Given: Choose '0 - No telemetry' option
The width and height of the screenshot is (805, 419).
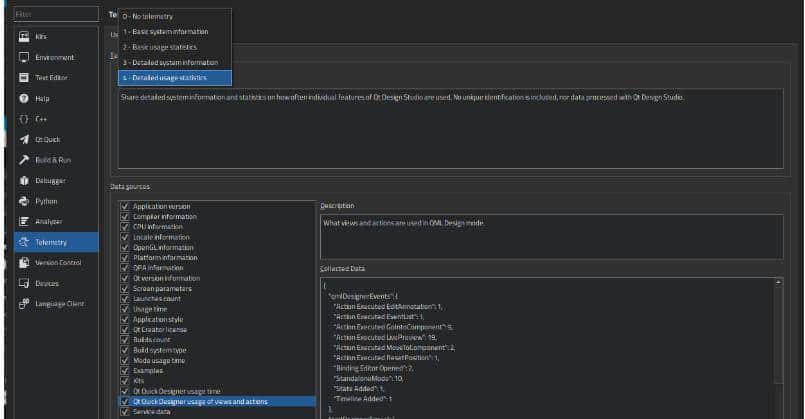Looking at the screenshot, I should pyautogui.click(x=175, y=16).
